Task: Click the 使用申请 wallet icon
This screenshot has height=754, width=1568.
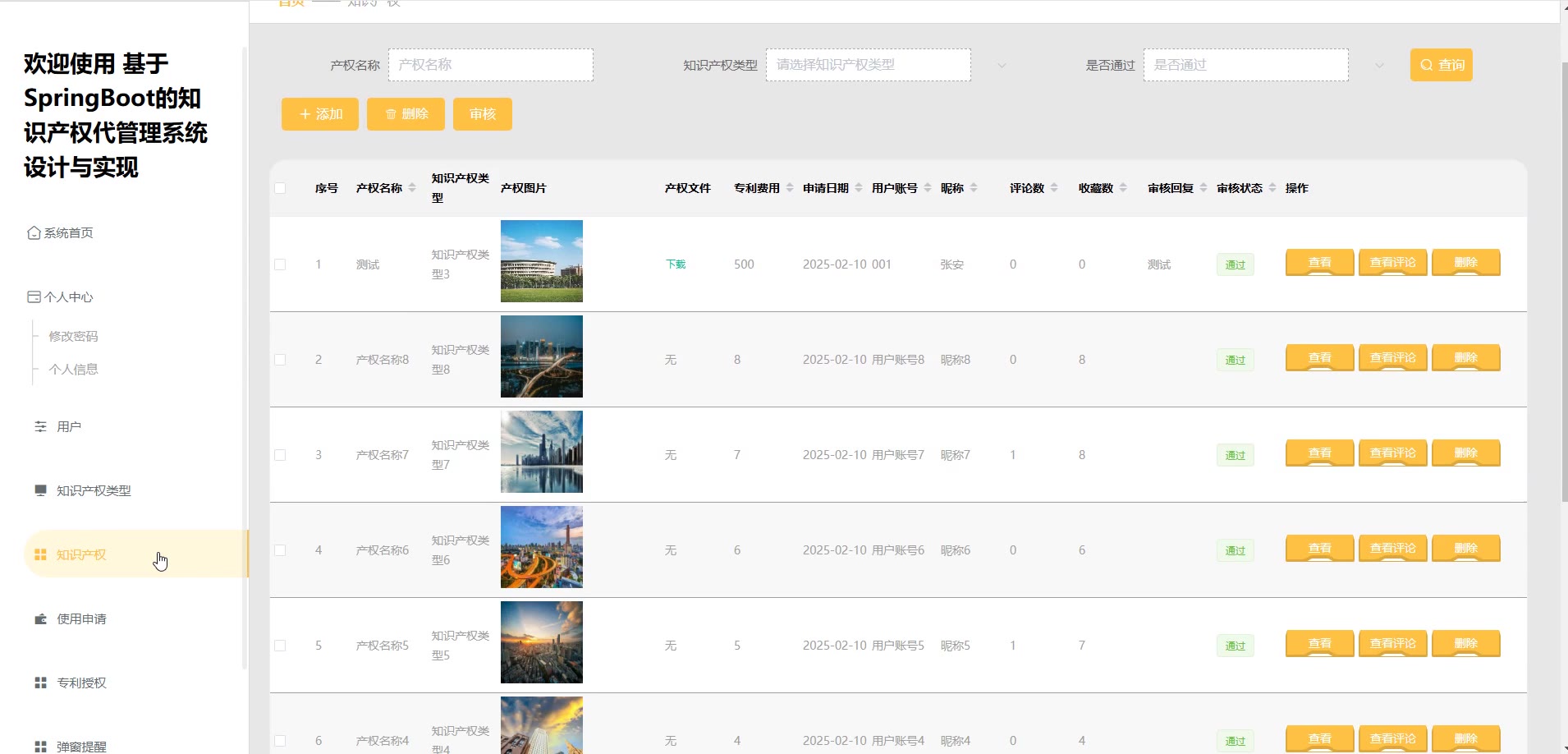Action: point(40,619)
